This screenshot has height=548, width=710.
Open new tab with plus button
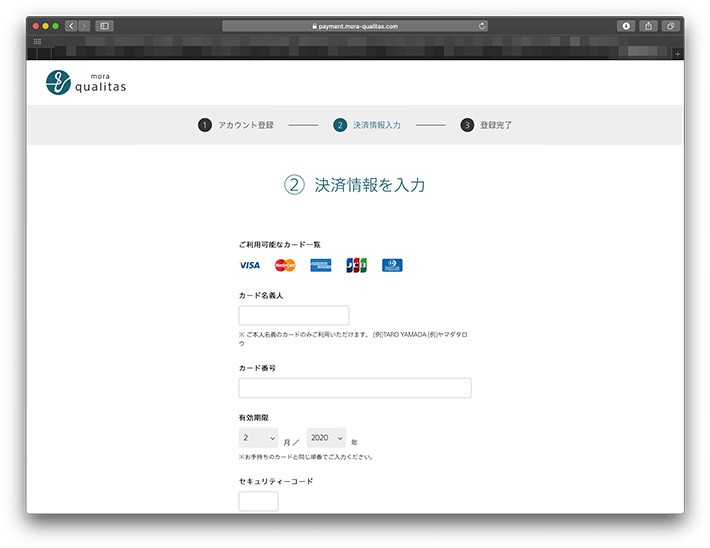click(677, 53)
